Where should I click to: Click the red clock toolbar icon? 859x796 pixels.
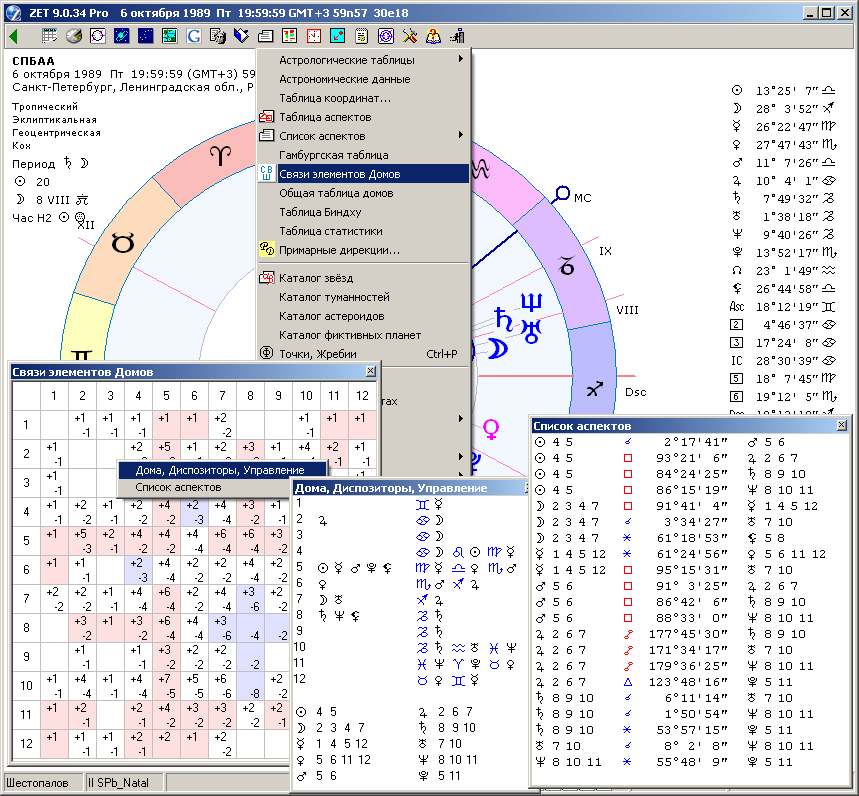pos(313,36)
